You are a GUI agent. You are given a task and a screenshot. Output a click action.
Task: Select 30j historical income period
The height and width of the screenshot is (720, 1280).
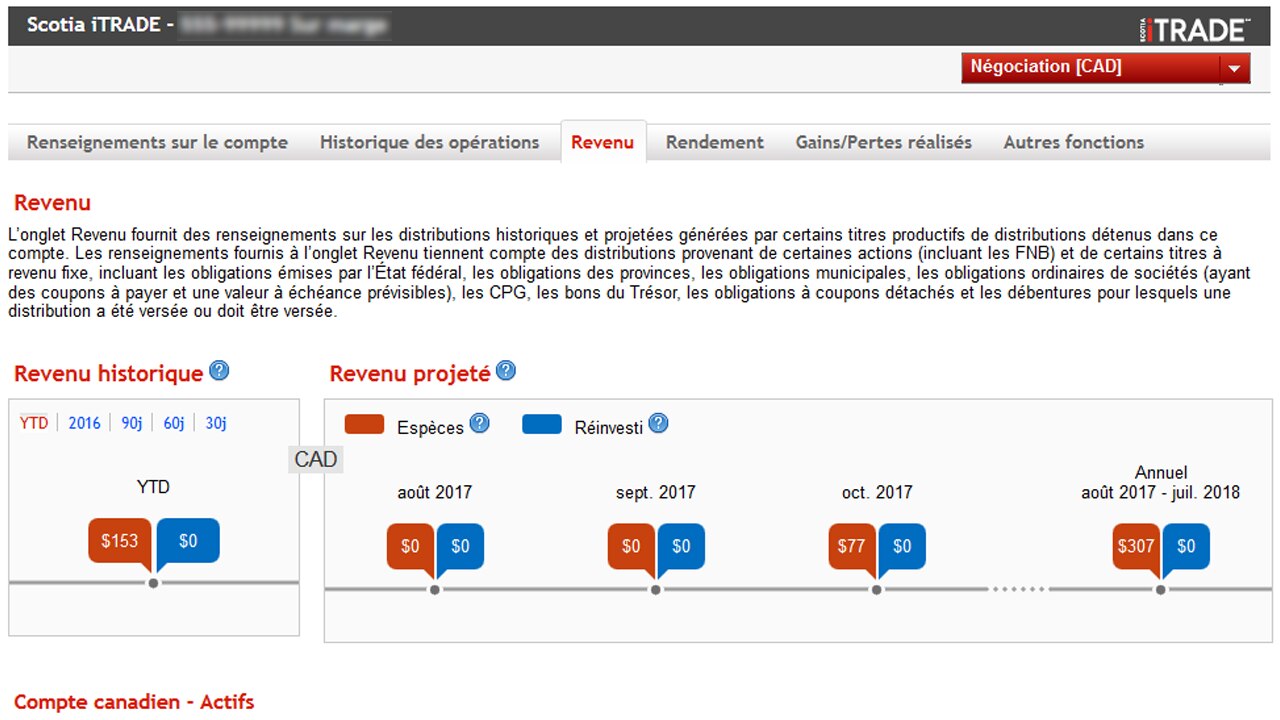(x=216, y=423)
